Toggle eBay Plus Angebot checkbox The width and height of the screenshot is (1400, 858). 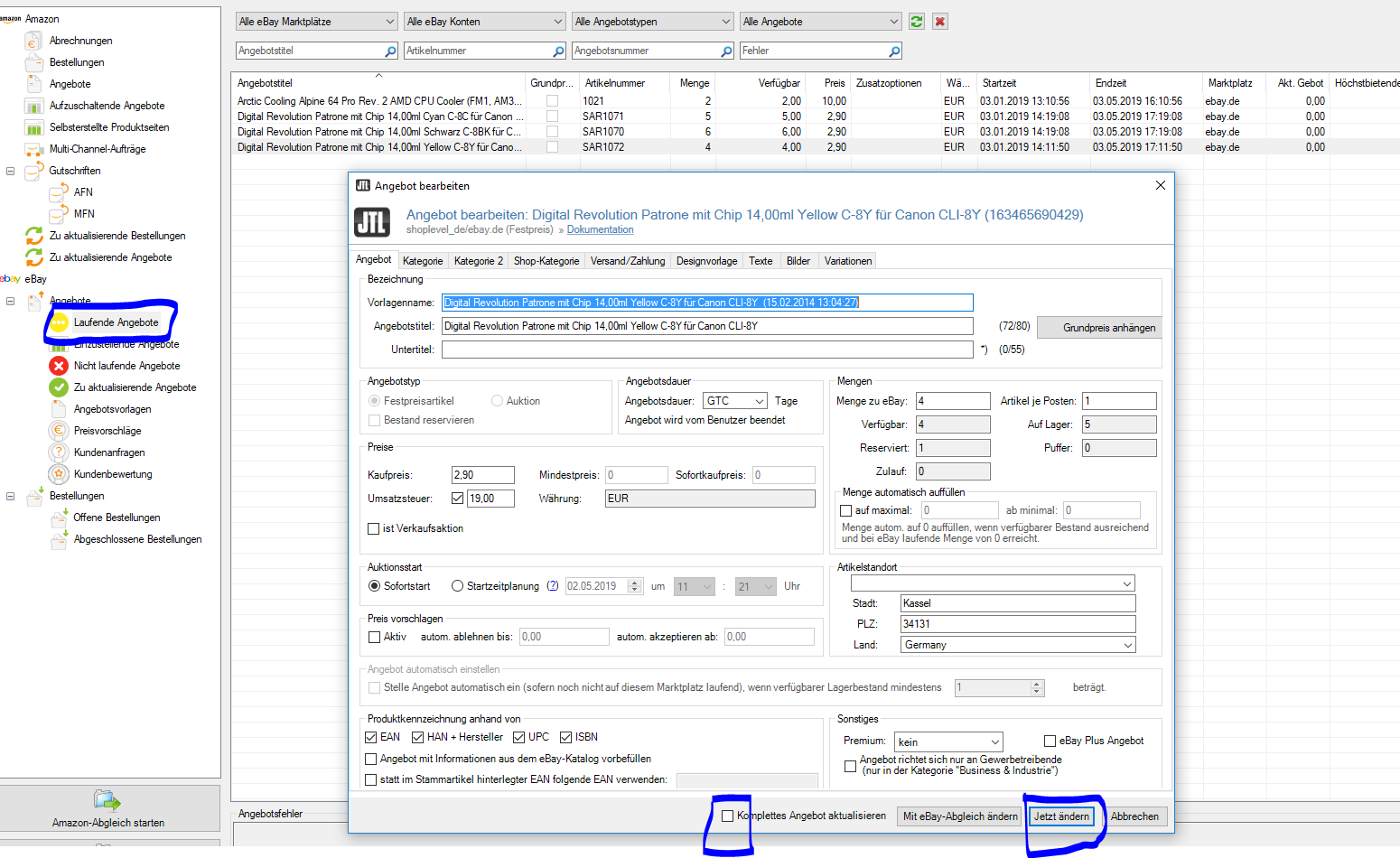pyautogui.click(x=1050, y=741)
